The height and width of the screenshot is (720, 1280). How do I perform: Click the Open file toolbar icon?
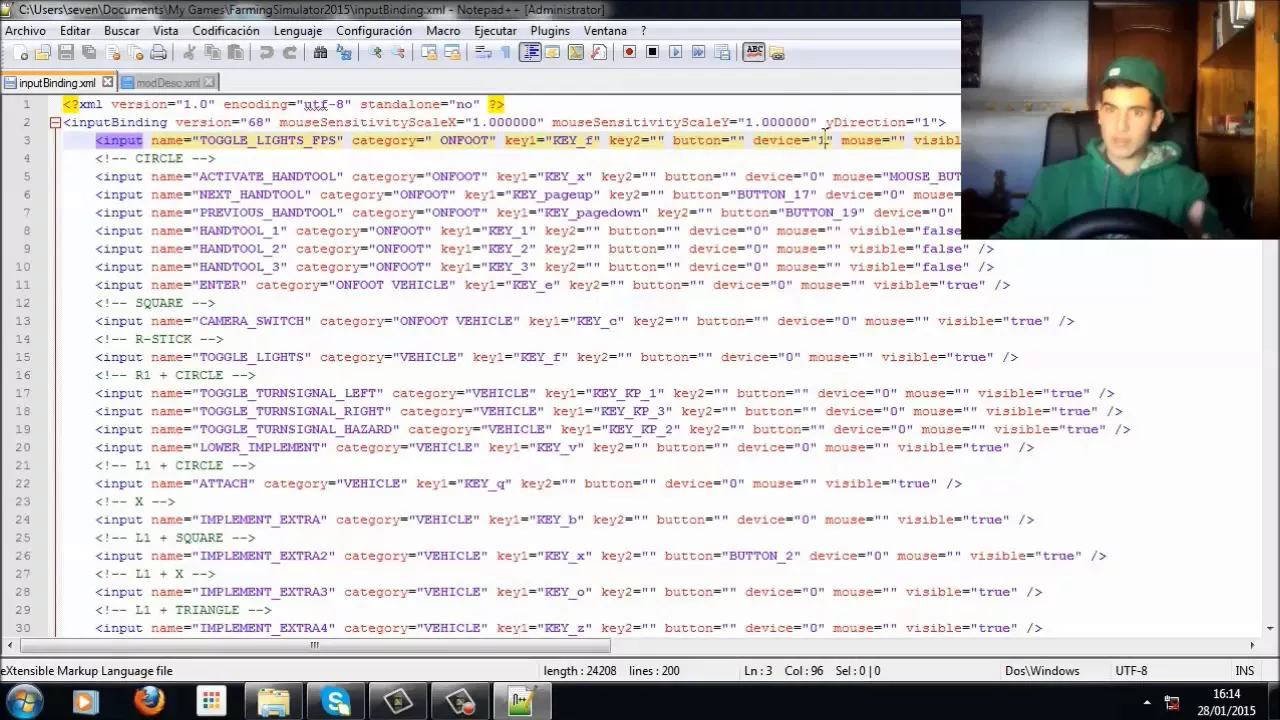point(42,52)
